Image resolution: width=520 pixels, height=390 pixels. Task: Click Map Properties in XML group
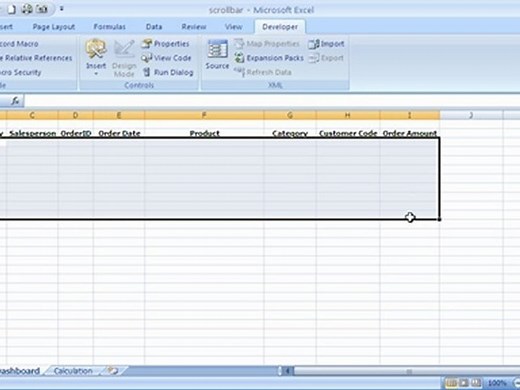click(x=267, y=44)
